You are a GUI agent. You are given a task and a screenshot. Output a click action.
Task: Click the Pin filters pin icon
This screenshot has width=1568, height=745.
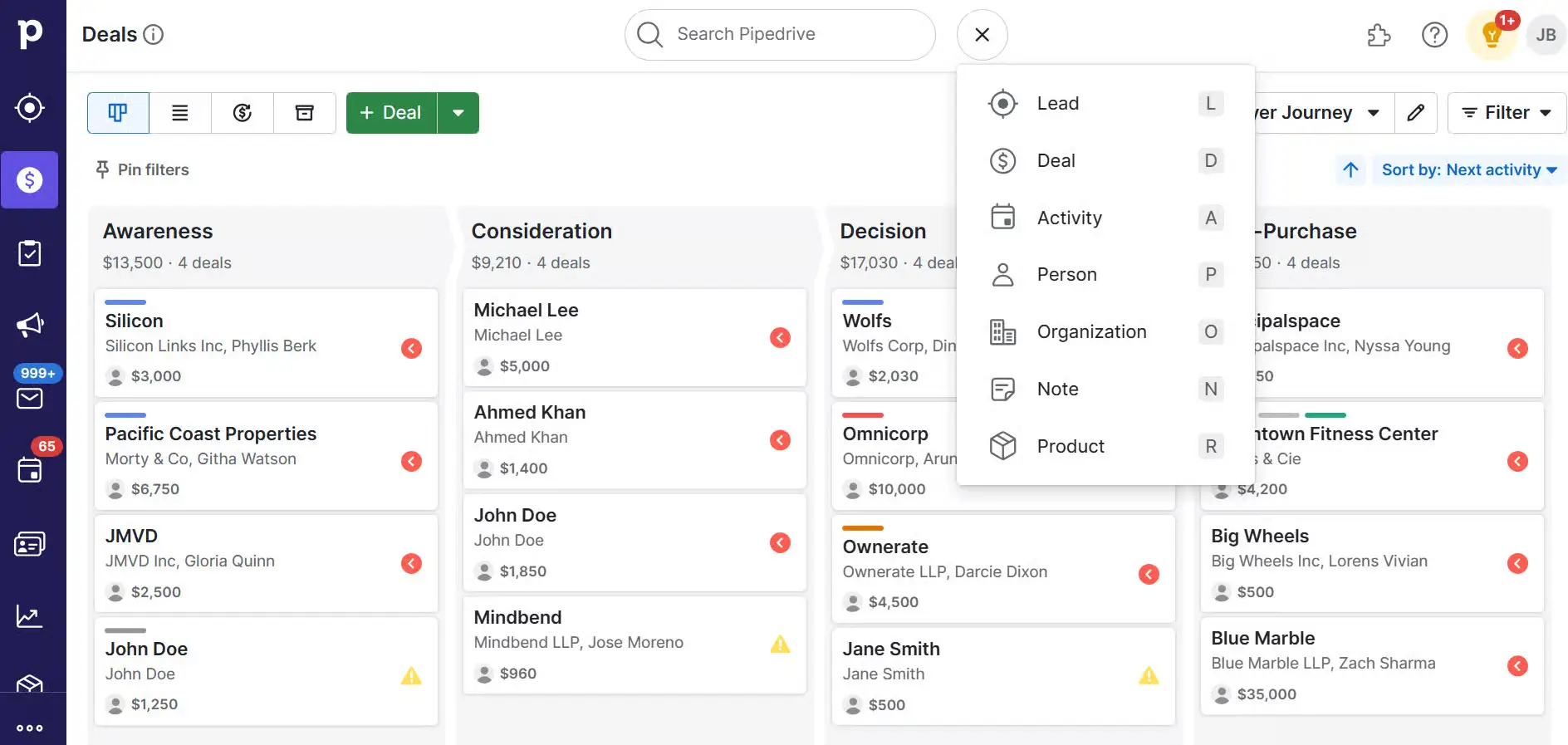pyautogui.click(x=102, y=169)
